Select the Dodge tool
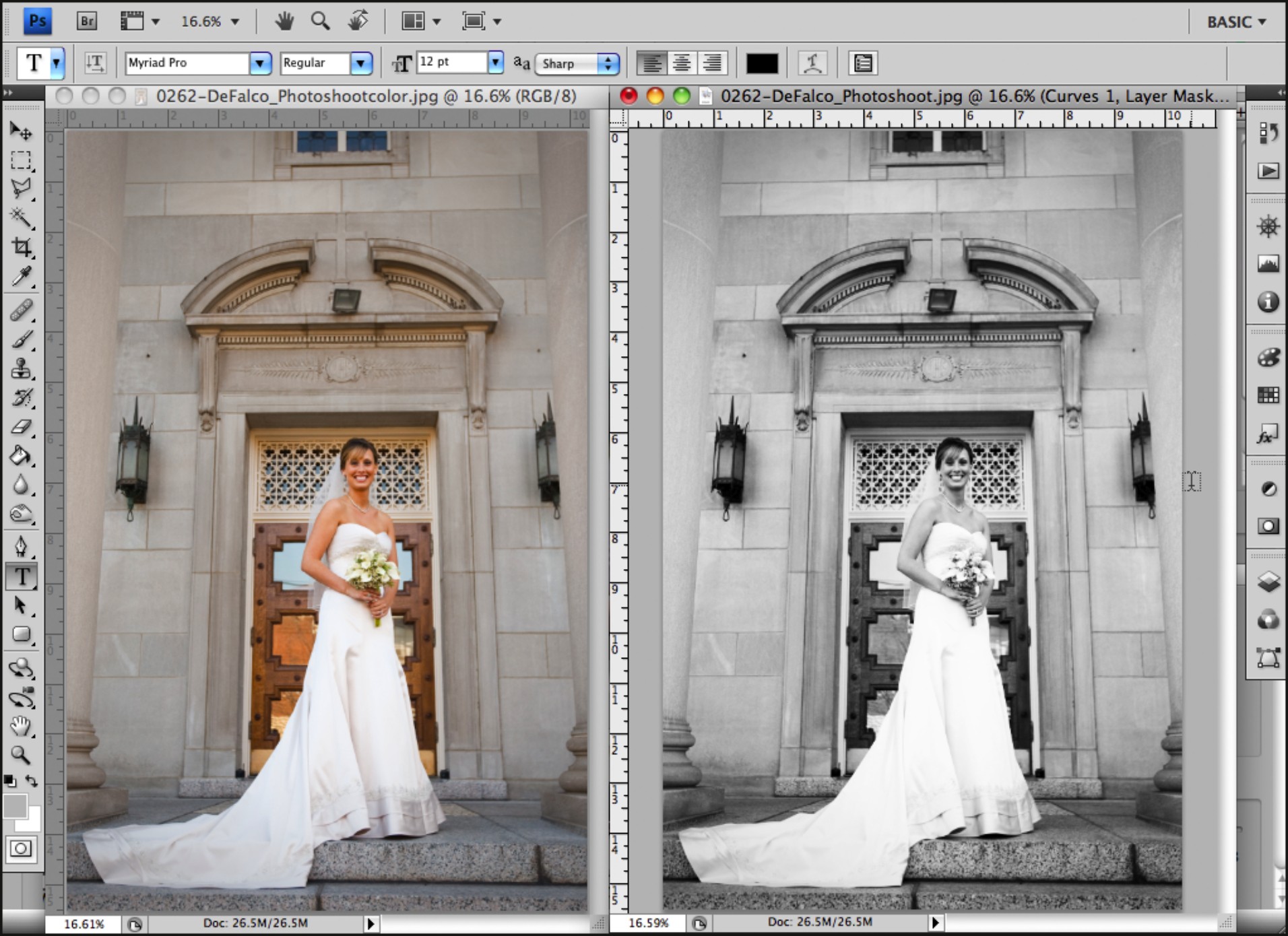The width and height of the screenshot is (1288, 936). pyautogui.click(x=21, y=514)
